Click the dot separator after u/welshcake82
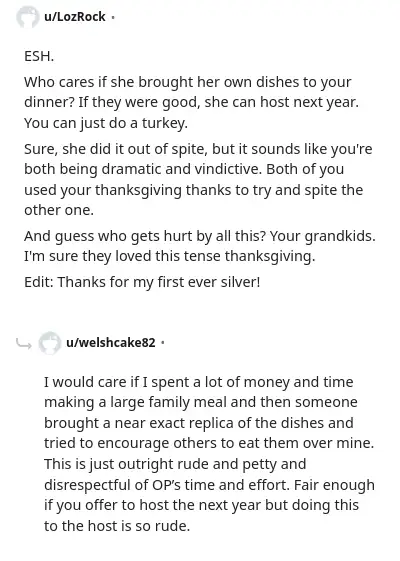Image resolution: width=400 pixels, height=561 pixels. (x=163, y=343)
